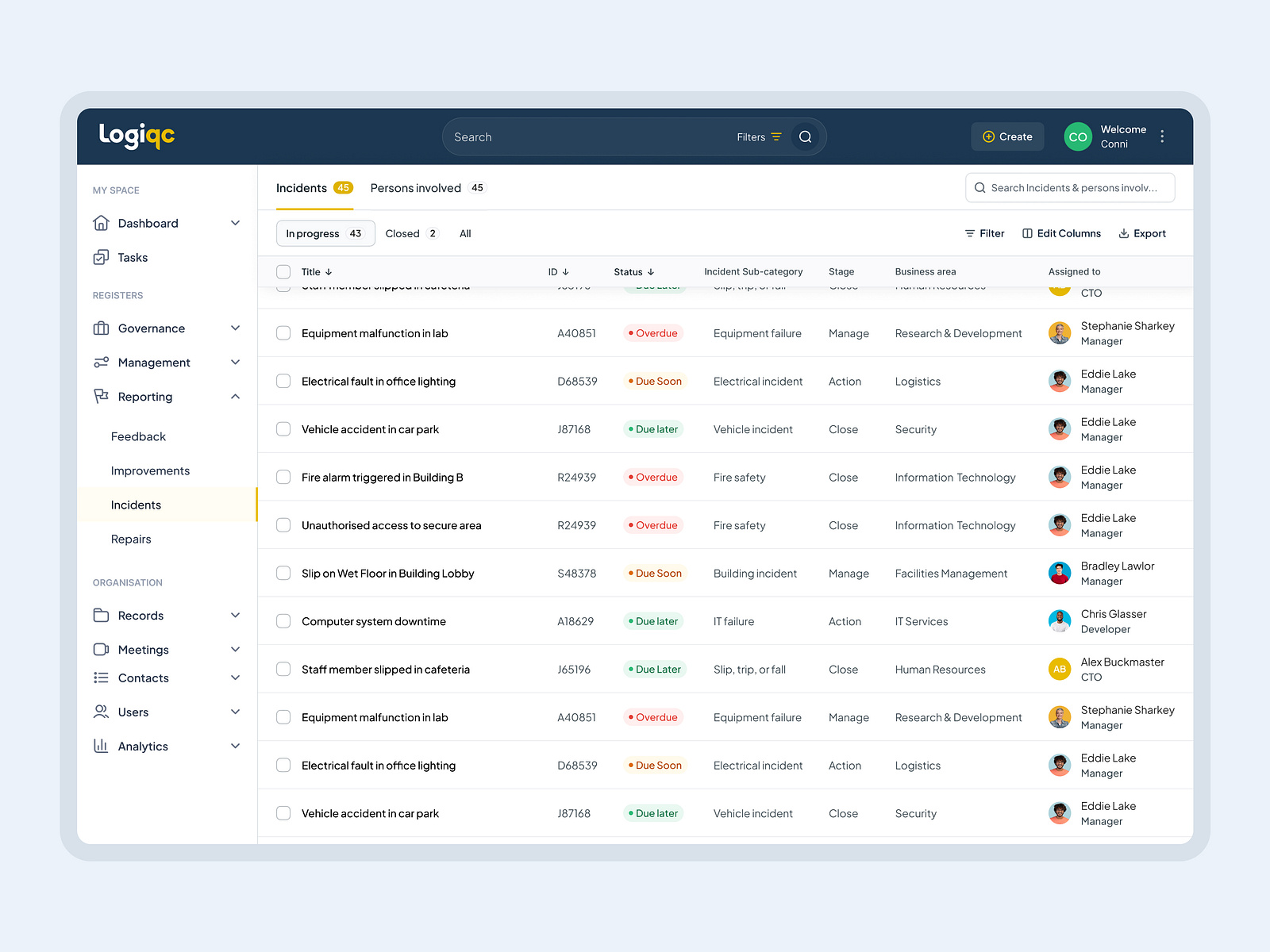Click the Logiqc logo
Screen dimensions: 1270x952
pos(137,136)
